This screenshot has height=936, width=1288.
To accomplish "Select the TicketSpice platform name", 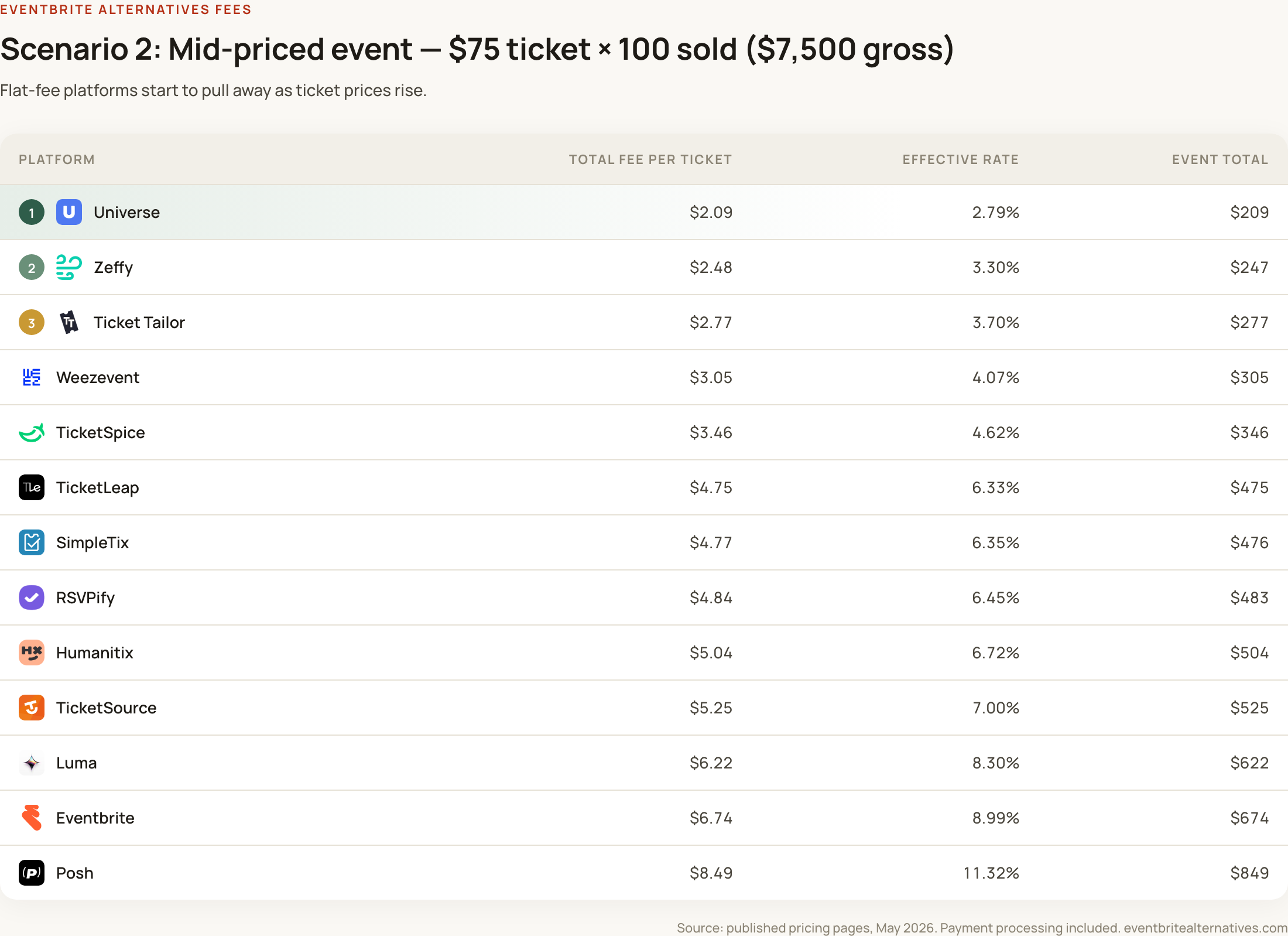I will [x=101, y=433].
